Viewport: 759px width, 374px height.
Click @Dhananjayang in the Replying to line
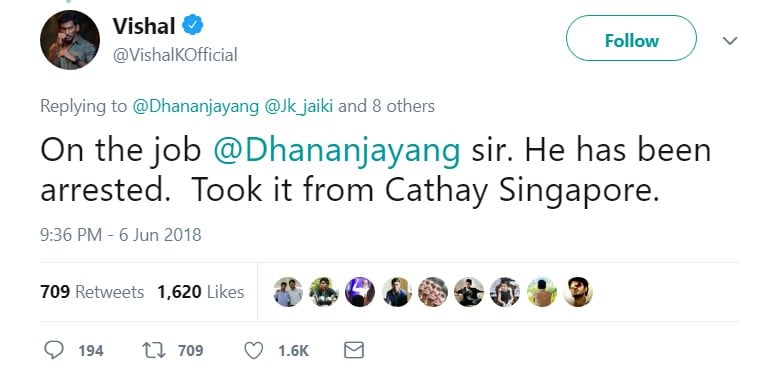pyautogui.click(x=196, y=106)
